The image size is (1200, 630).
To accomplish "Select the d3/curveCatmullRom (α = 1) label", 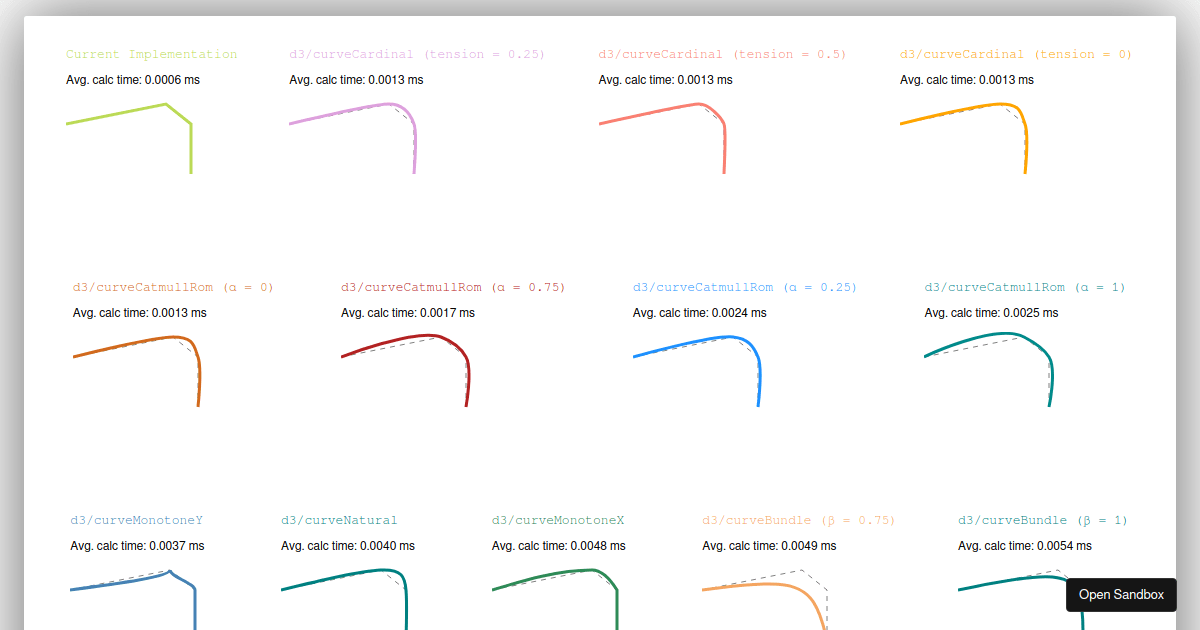I will 1027,286.
